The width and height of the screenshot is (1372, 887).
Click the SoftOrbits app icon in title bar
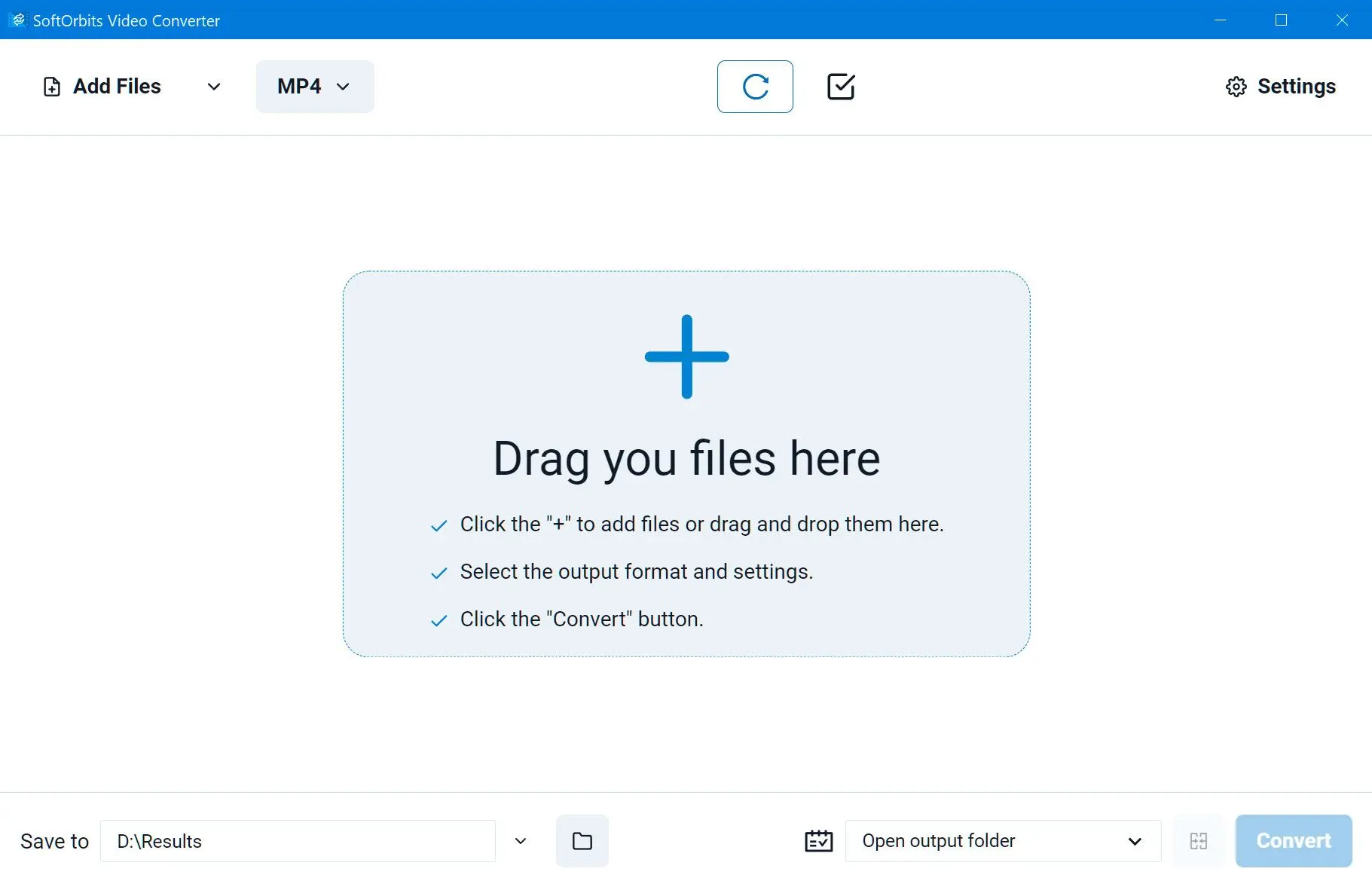coord(17,20)
